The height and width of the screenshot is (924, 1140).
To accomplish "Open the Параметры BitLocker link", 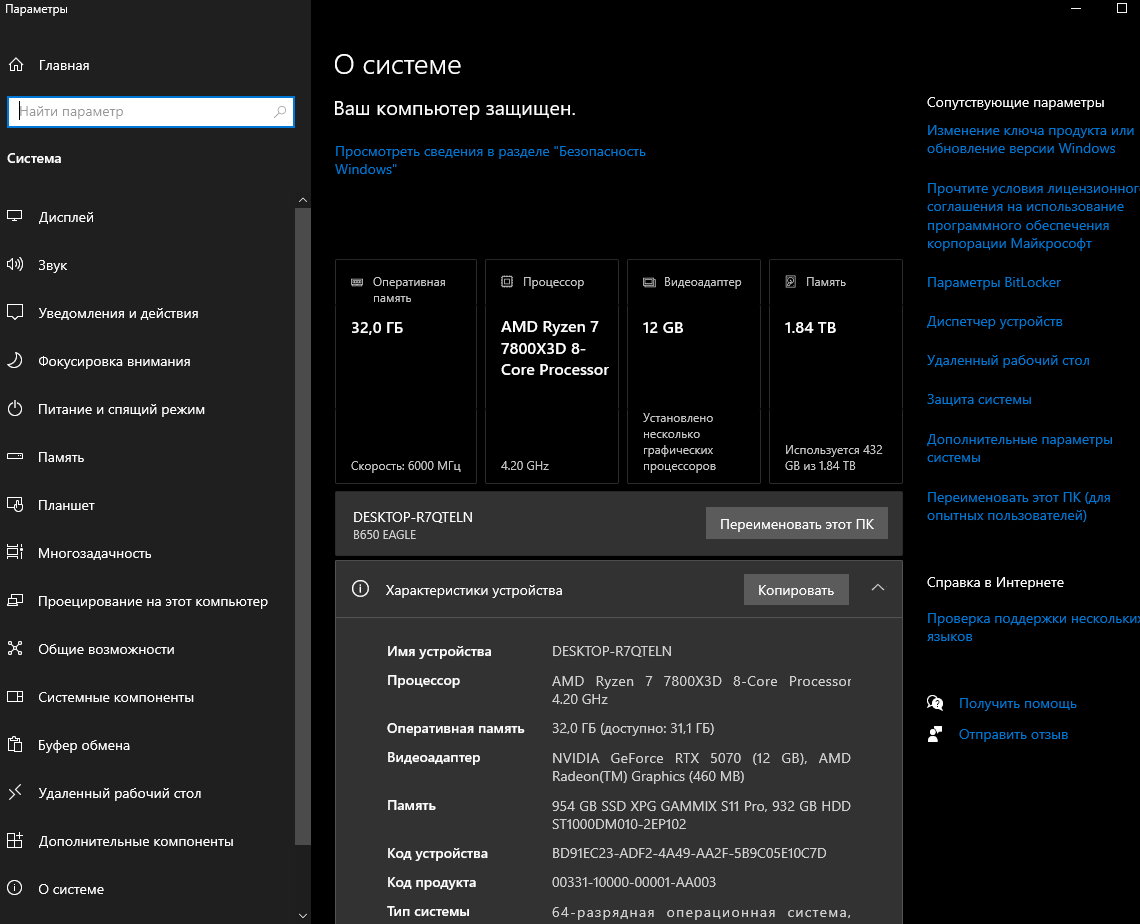I will click(x=993, y=282).
